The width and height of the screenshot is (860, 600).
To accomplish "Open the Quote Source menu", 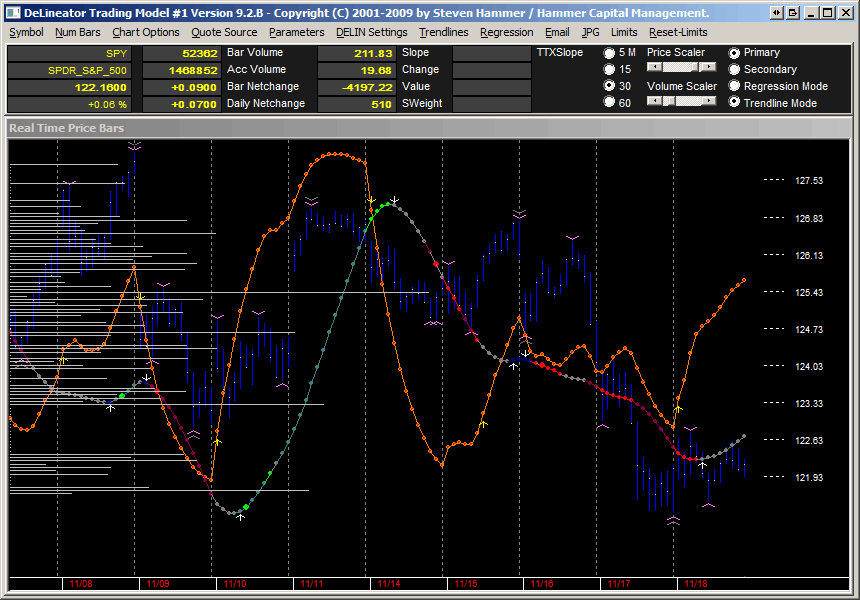I will click(224, 32).
